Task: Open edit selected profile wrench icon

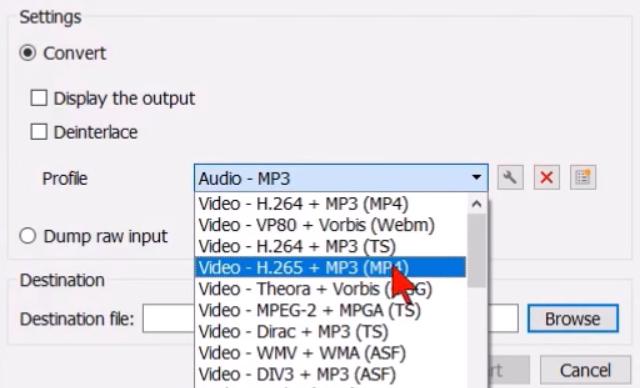Action: click(x=510, y=177)
